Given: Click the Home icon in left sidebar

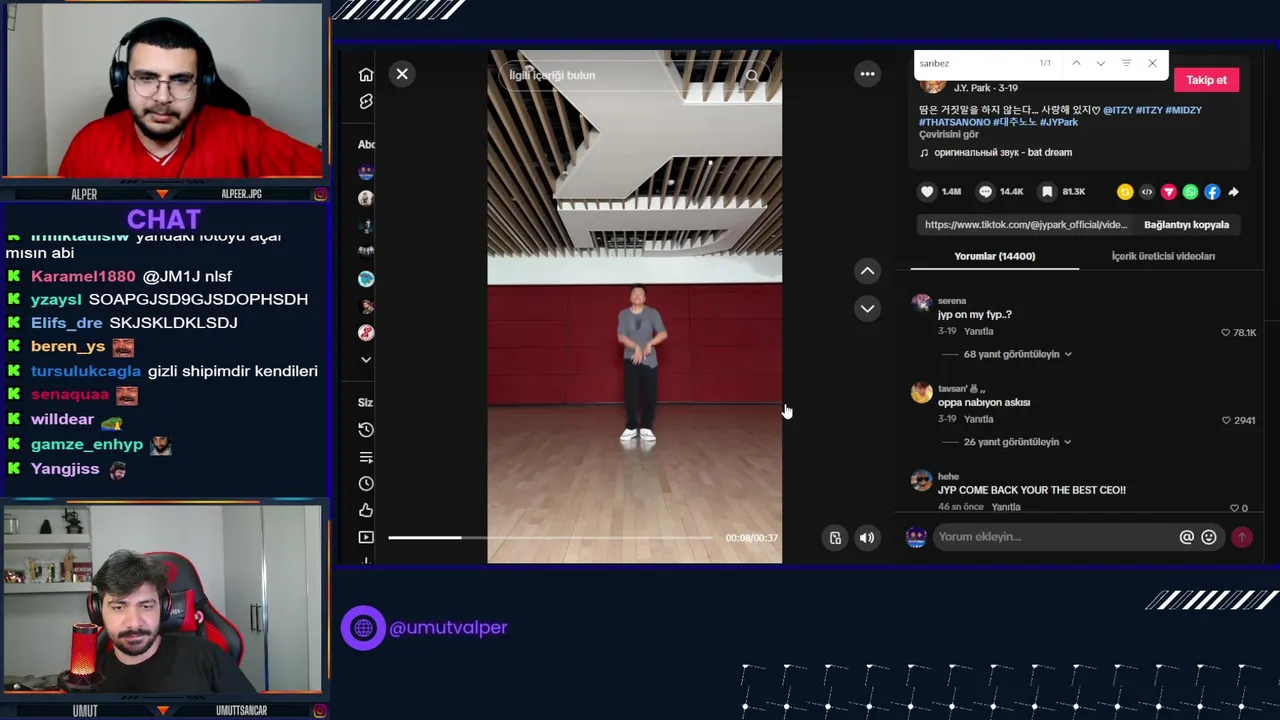Looking at the screenshot, I should [x=366, y=75].
